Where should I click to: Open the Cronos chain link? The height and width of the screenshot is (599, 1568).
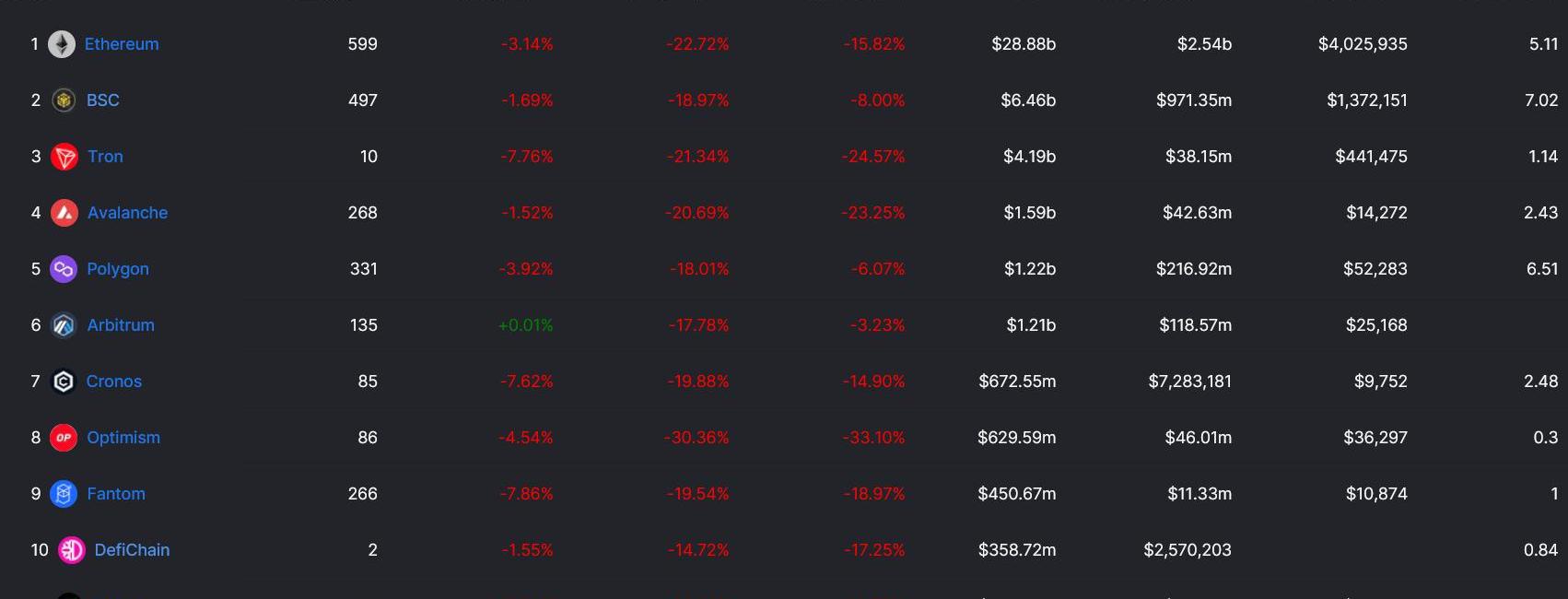point(114,382)
